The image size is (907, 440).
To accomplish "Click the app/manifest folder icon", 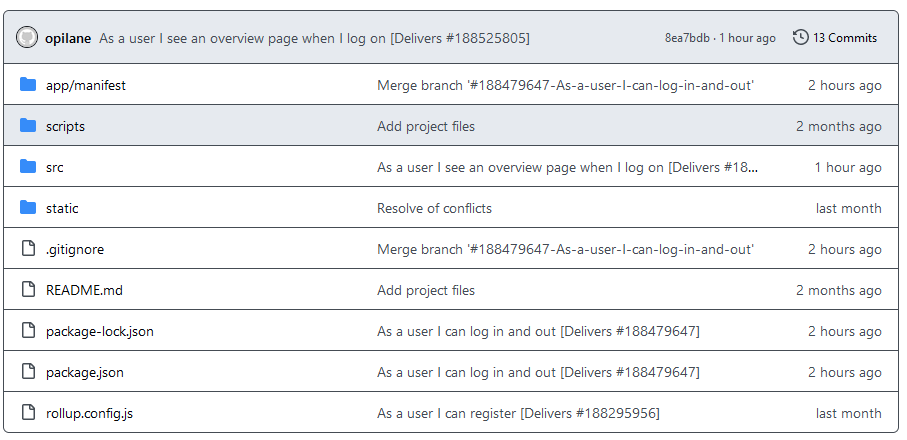I will 28,85.
